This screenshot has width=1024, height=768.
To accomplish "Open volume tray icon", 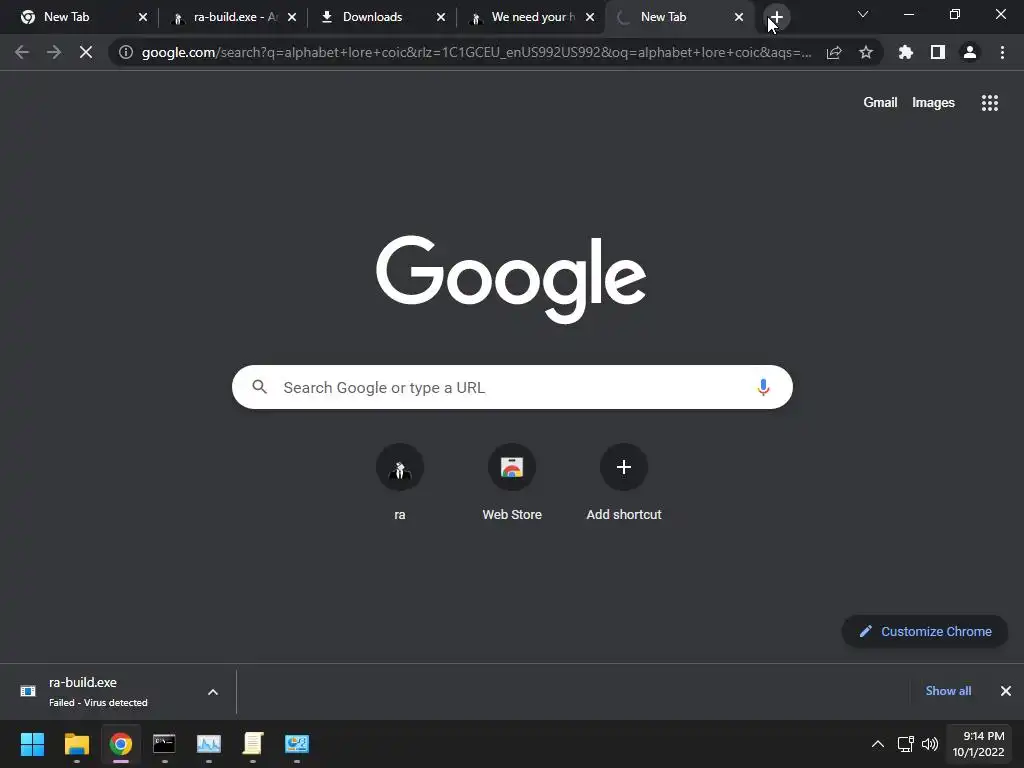I will pyautogui.click(x=930, y=744).
